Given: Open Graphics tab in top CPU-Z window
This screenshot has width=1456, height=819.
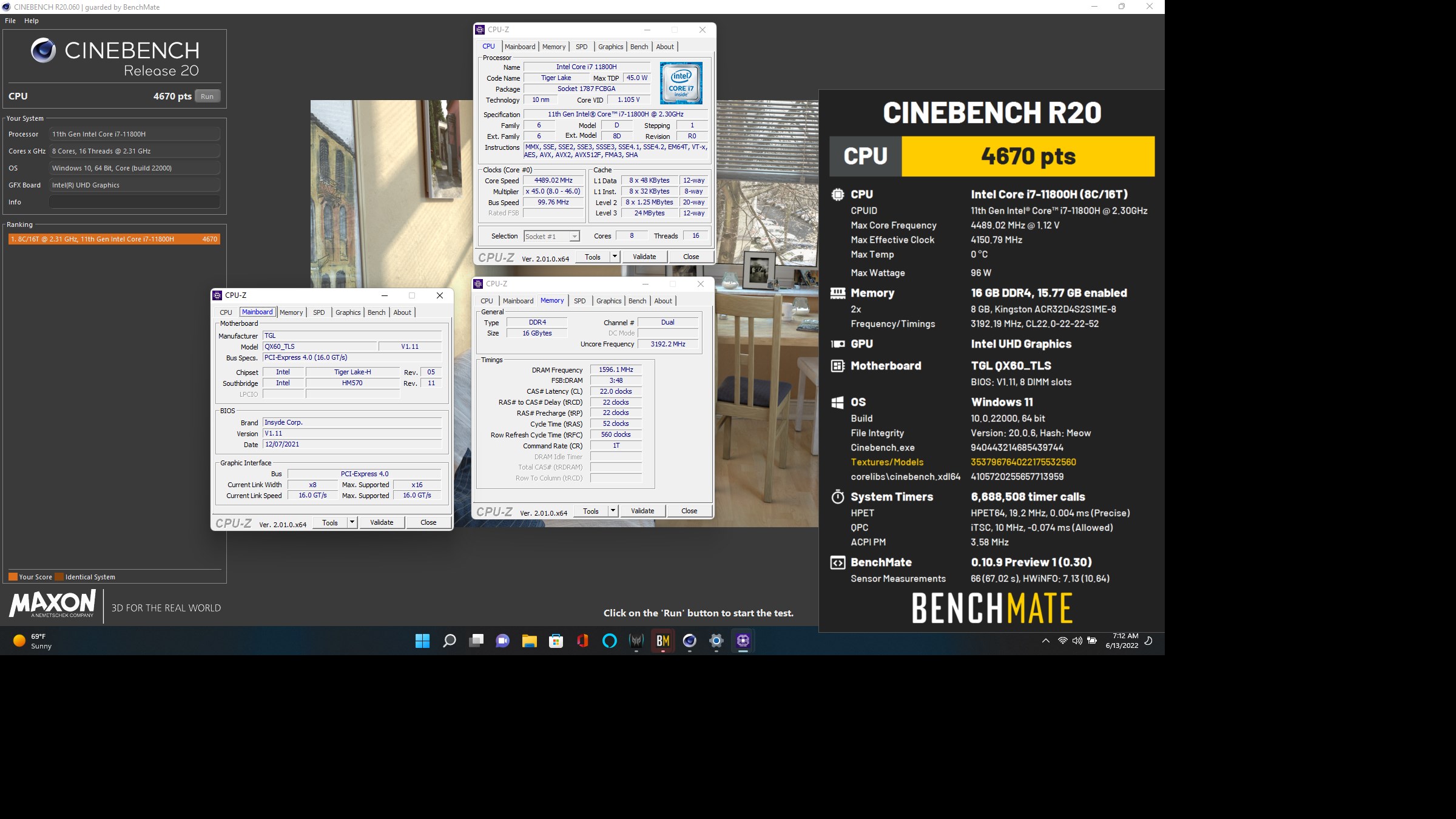Looking at the screenshot, I should tap(610, 47).
